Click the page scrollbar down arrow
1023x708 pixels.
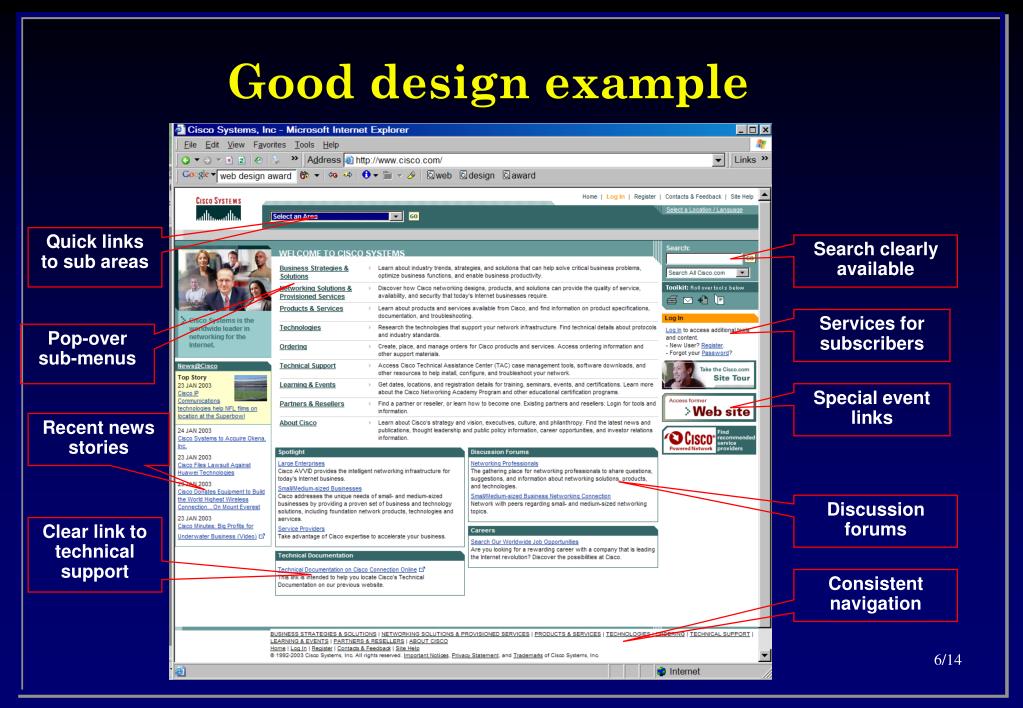[x=765, y=655]
